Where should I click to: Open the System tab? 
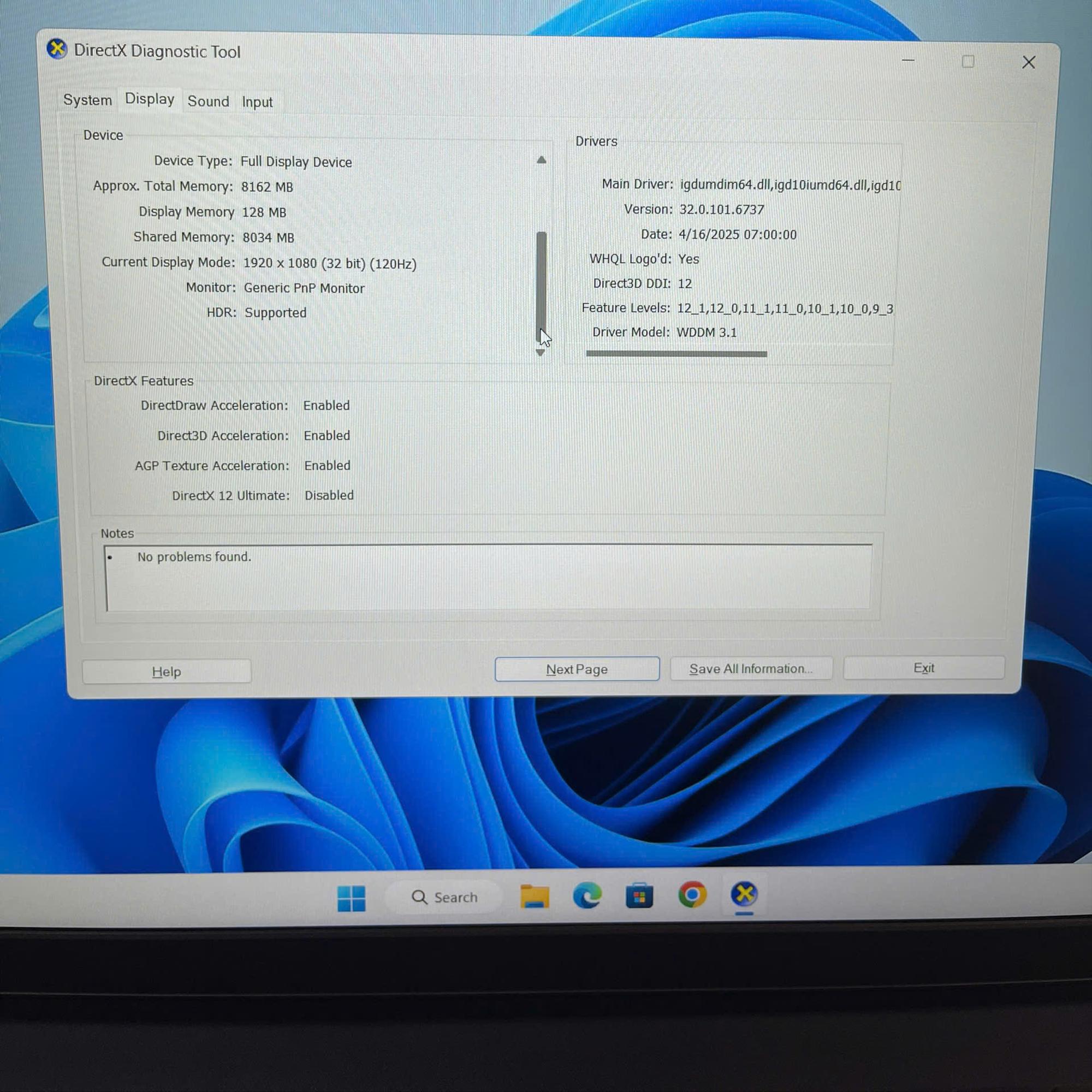point(87,100)
